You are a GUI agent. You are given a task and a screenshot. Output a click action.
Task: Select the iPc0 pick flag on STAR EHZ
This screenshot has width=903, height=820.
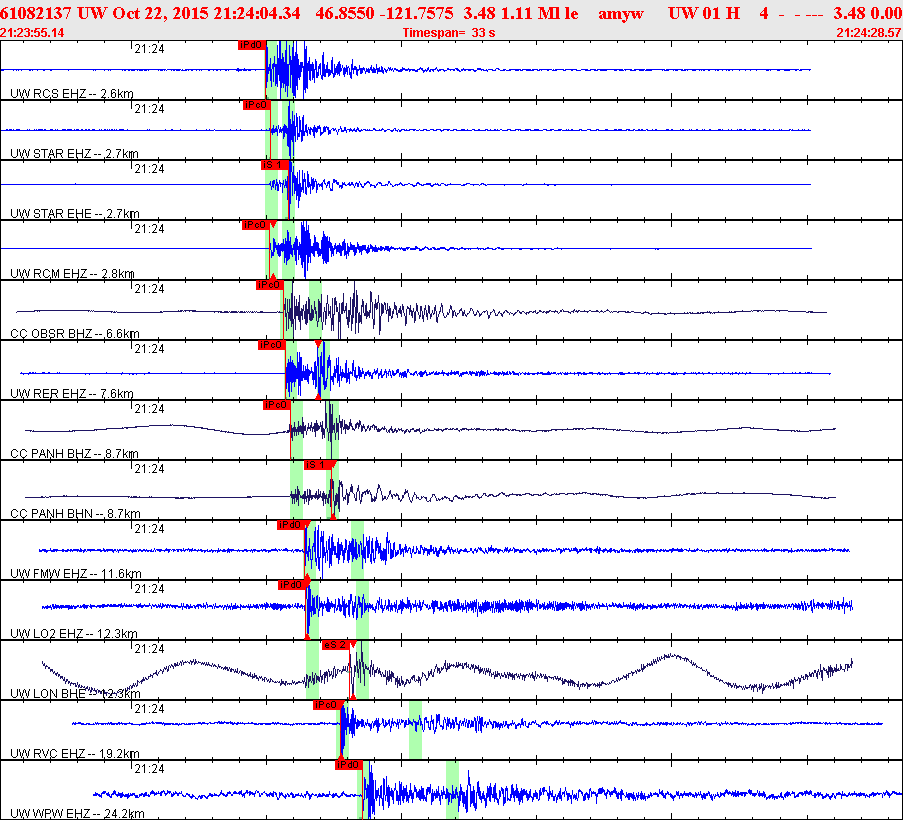[x=256, y=105]
